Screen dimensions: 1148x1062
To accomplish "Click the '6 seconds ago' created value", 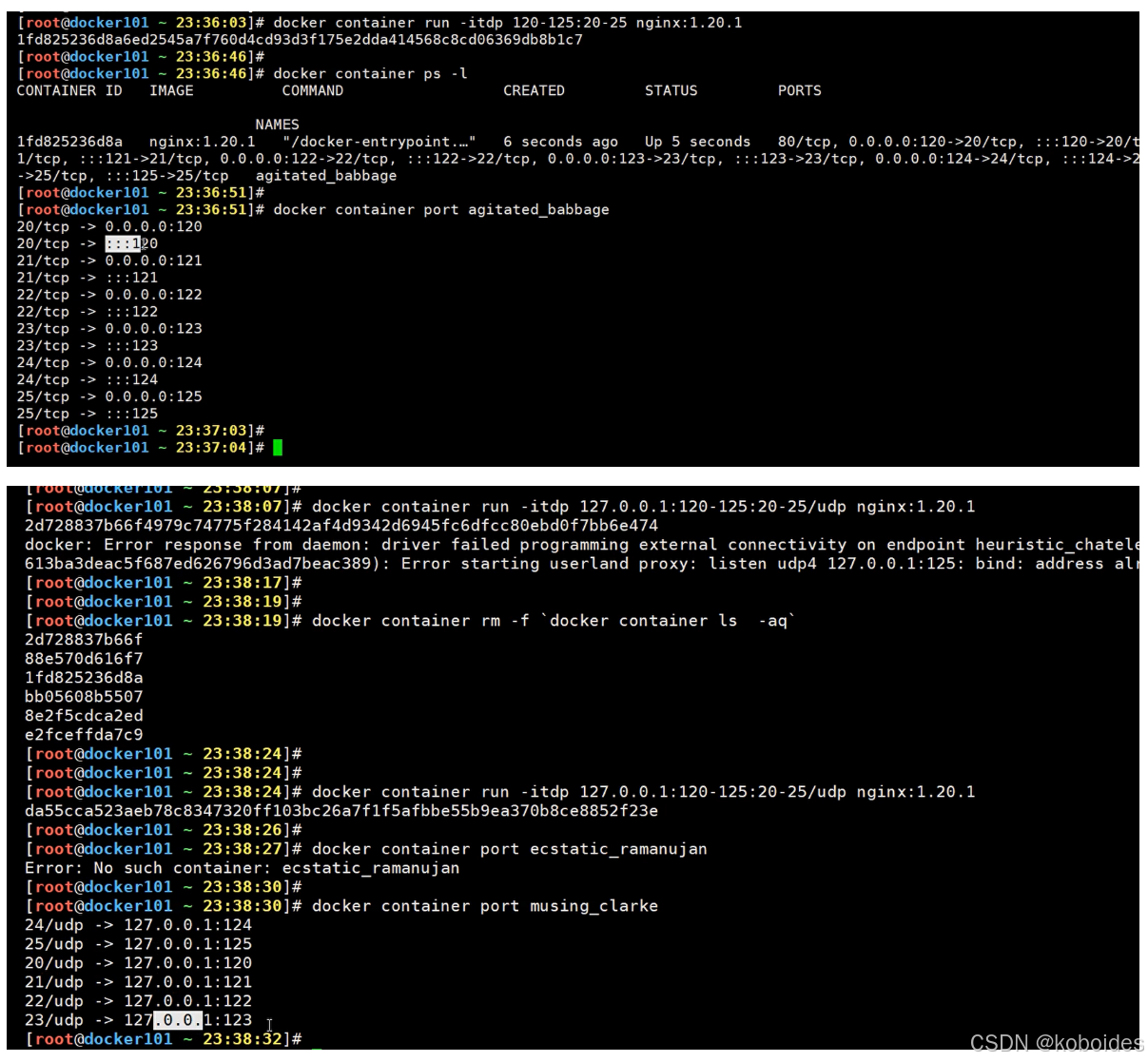I will click(x=560, y=142).
